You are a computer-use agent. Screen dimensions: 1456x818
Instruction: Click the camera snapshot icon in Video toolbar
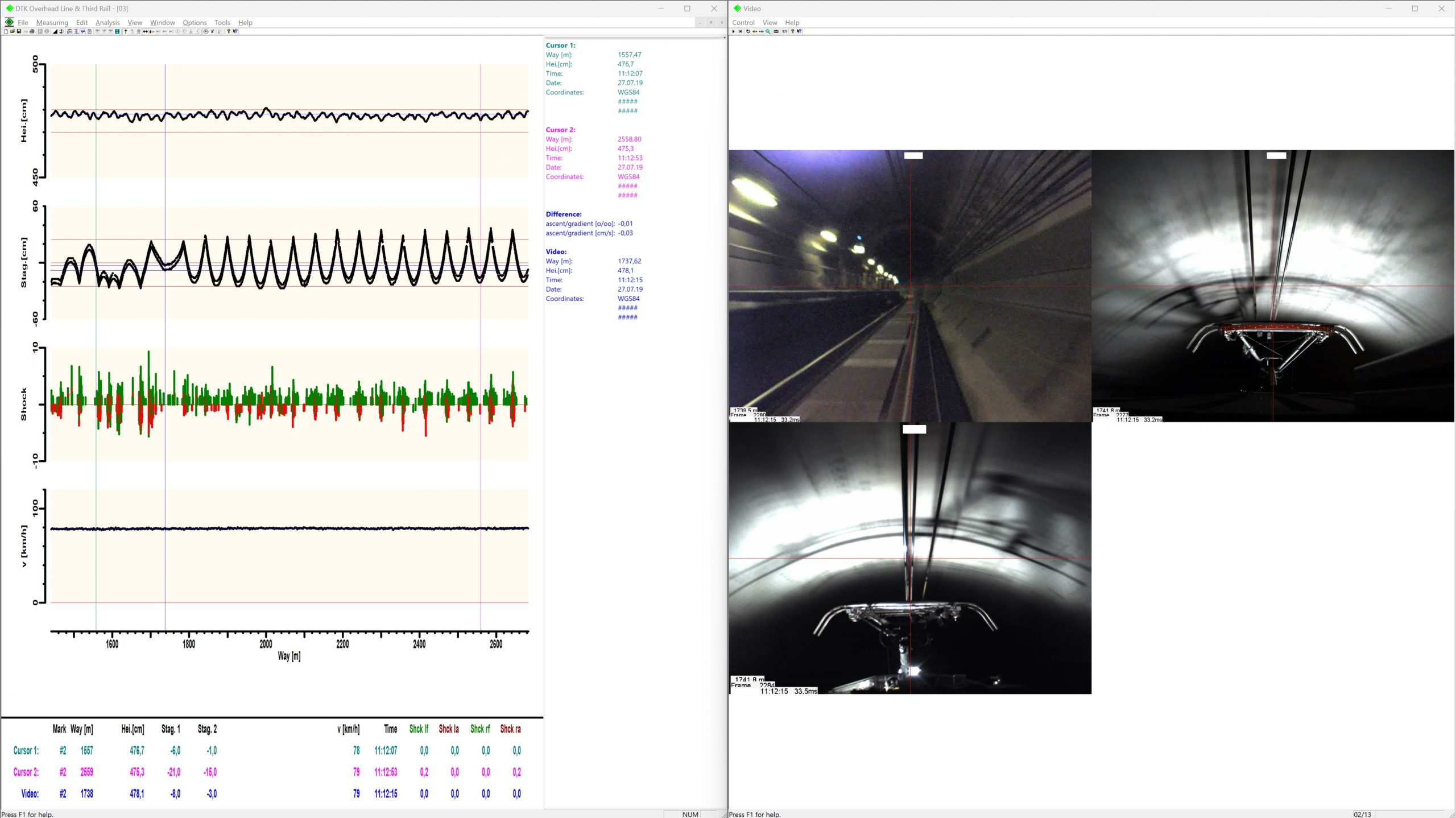click(x=776, y=31)
